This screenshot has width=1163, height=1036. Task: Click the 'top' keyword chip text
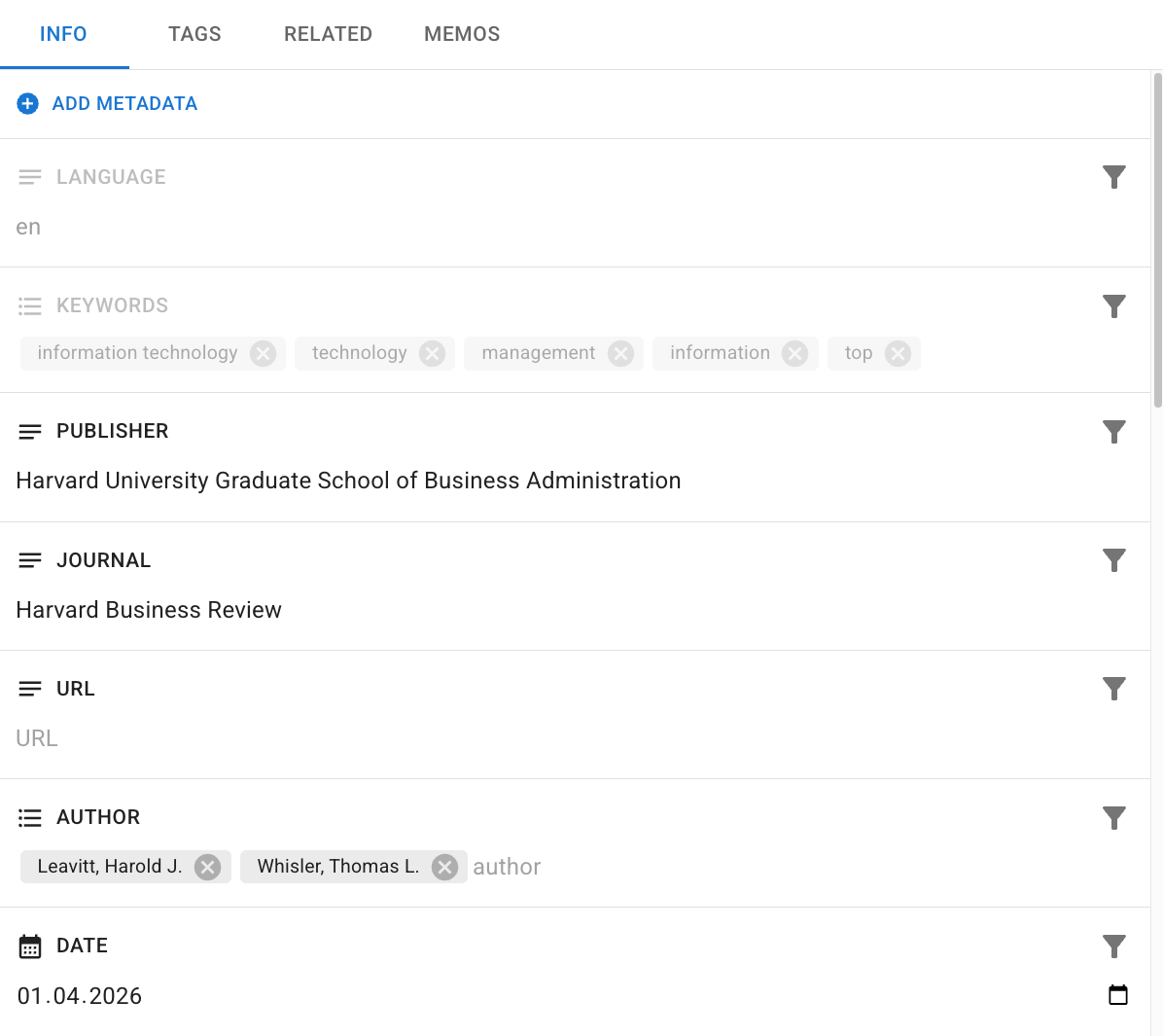tap(859, 353)
